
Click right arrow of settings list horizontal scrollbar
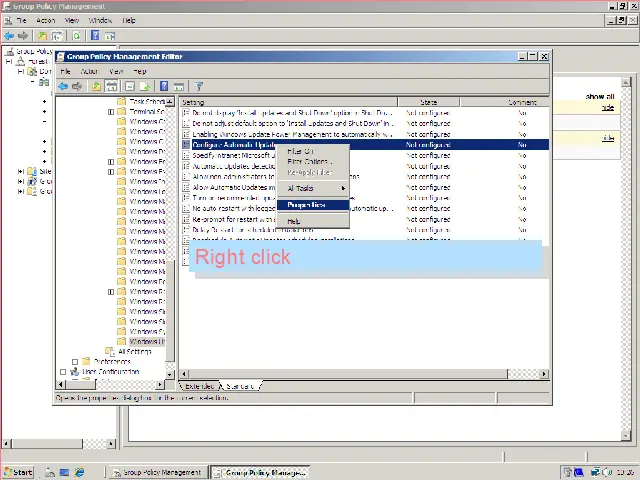pos(544,374)
